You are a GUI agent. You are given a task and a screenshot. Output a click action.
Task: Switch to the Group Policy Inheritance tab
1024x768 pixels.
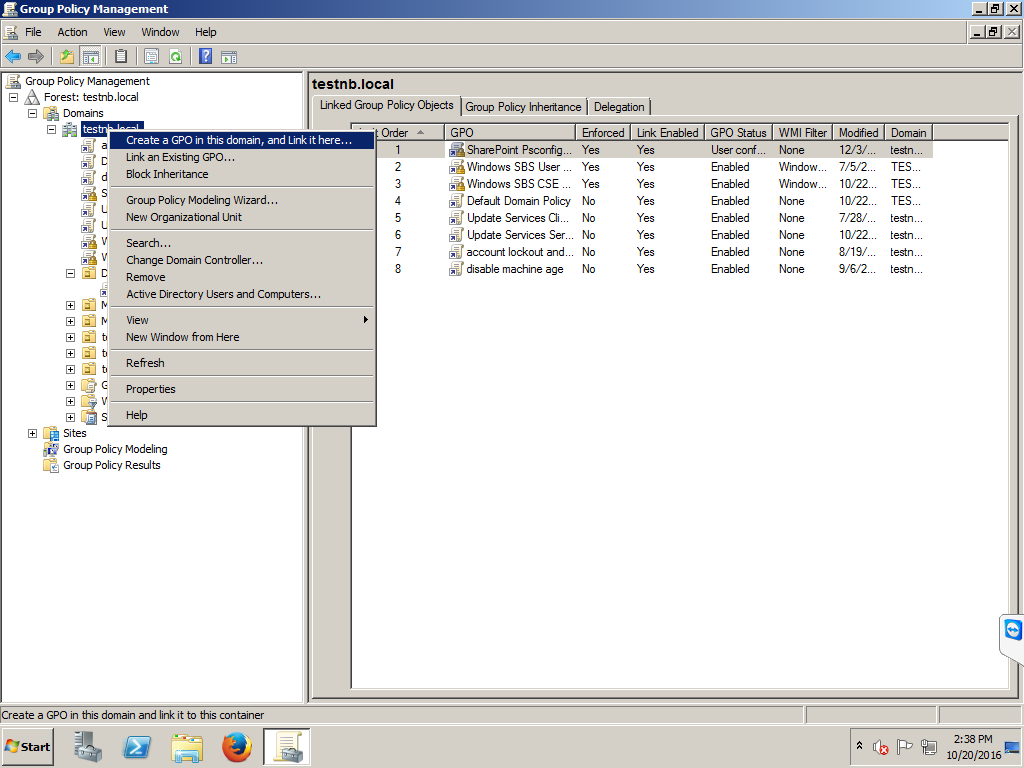coord(523,106)
